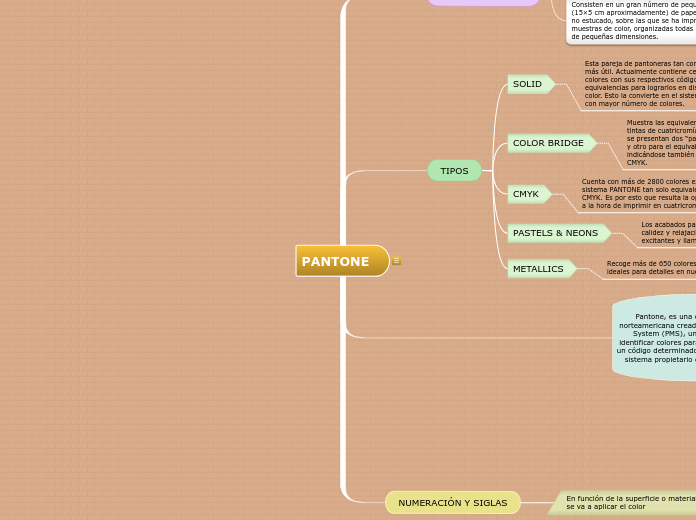The width and height of the screenshot is (696, 520).
Task: Click the white note starting 'Consisten en un gran'
Action: (631, 20)
